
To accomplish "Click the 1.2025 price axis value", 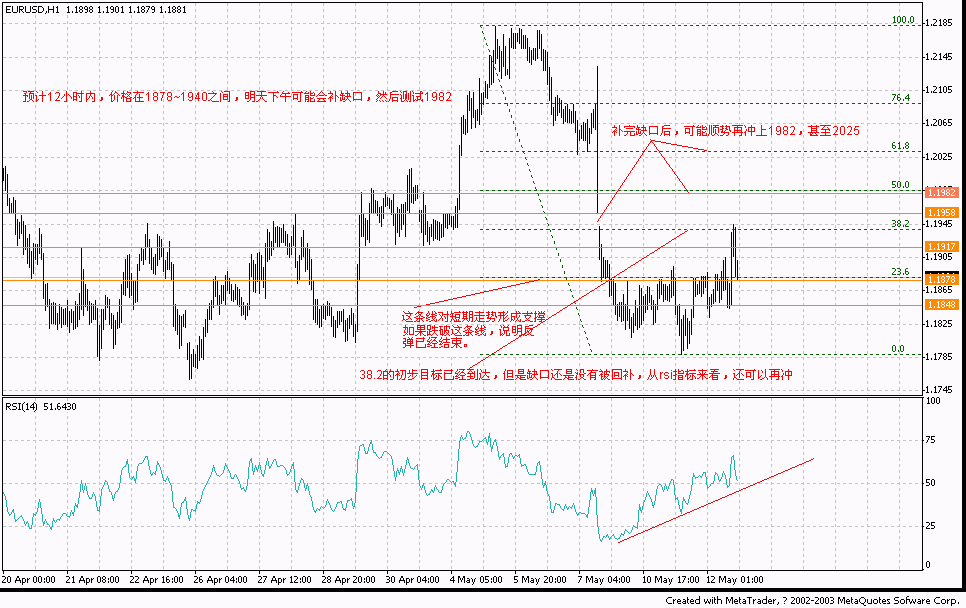I will (x=941, y=156).
